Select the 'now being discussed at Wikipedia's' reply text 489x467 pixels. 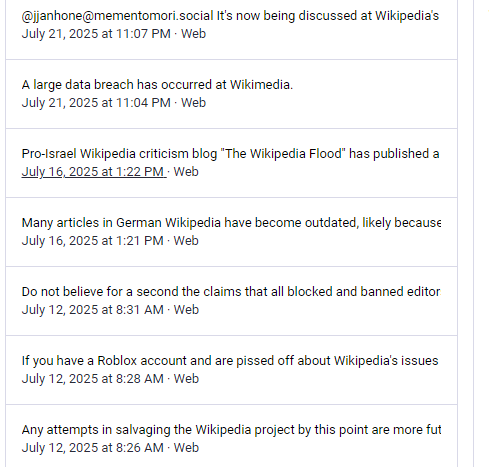[328, 16]
